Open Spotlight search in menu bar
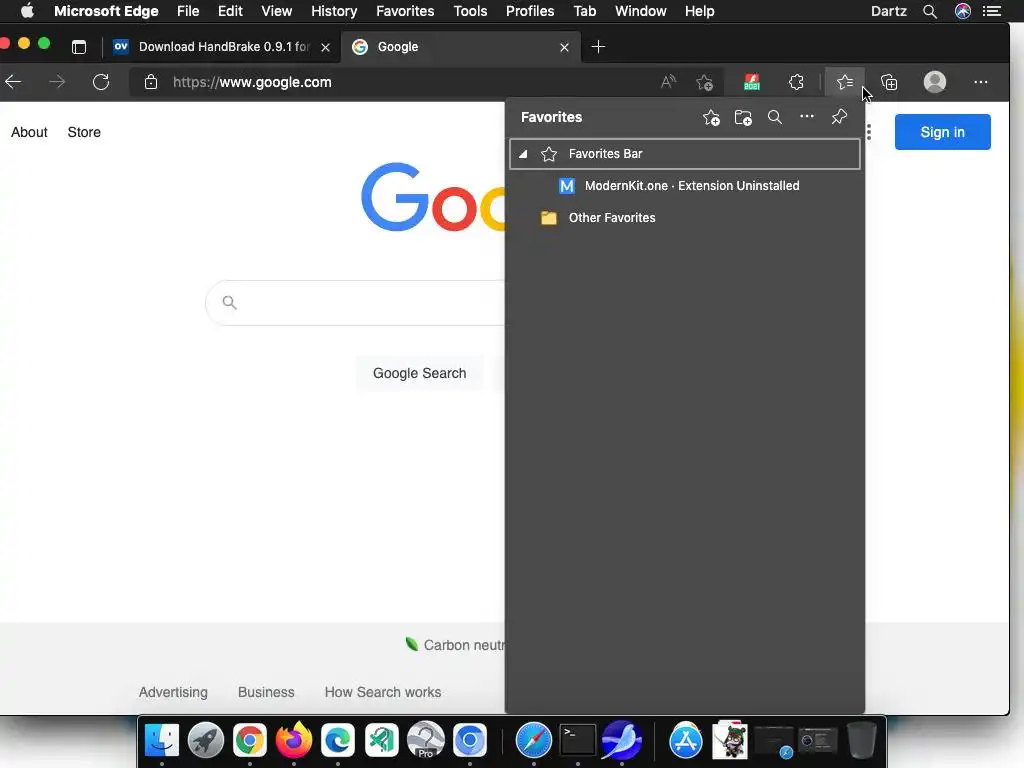Image resolution: width=1024 pixels, height=768 pixels. 930,11
